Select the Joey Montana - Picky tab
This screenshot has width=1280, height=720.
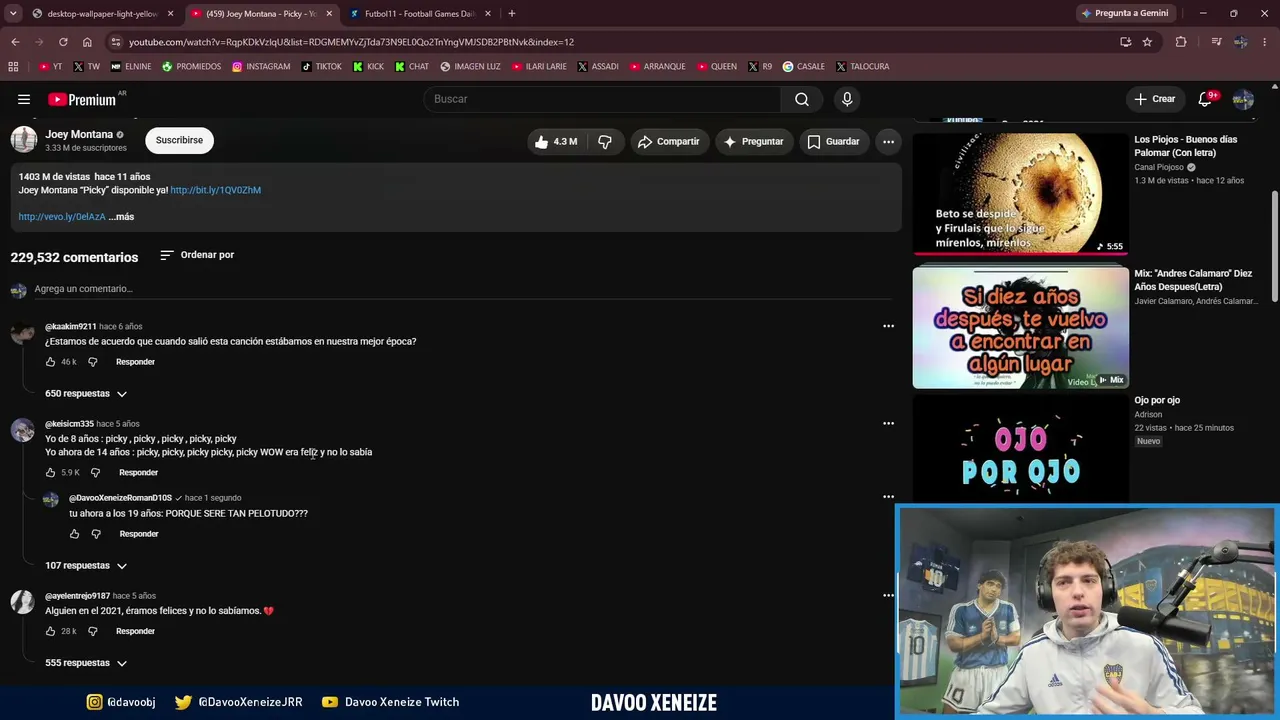point(261,14)
